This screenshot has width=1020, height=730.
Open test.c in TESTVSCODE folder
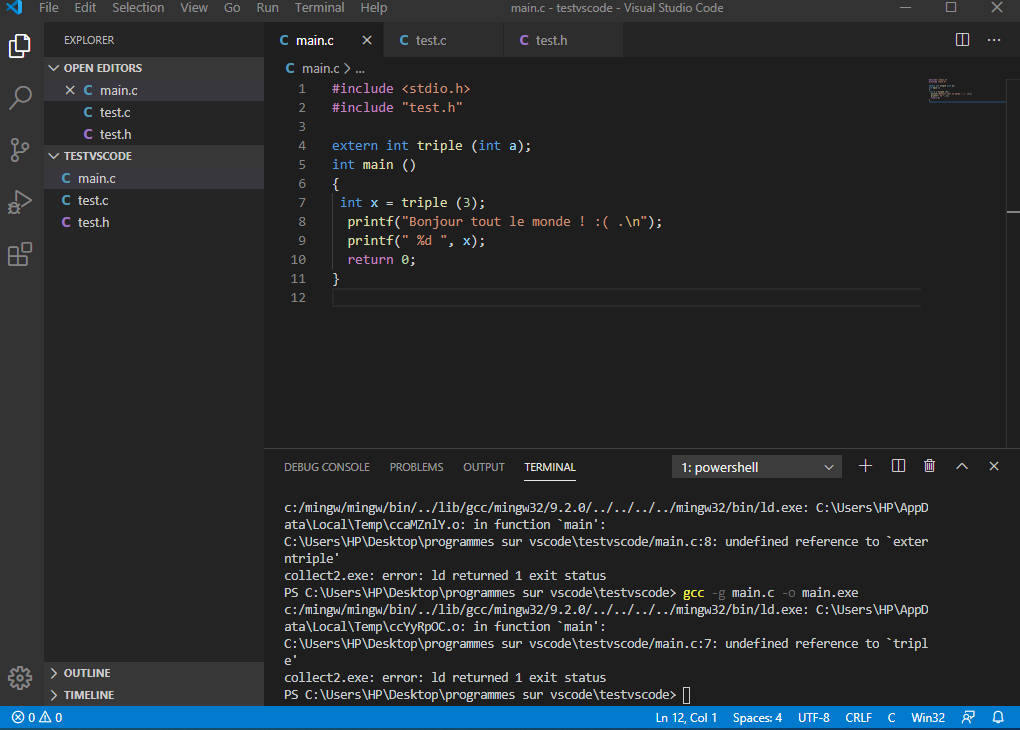[154, 200]
